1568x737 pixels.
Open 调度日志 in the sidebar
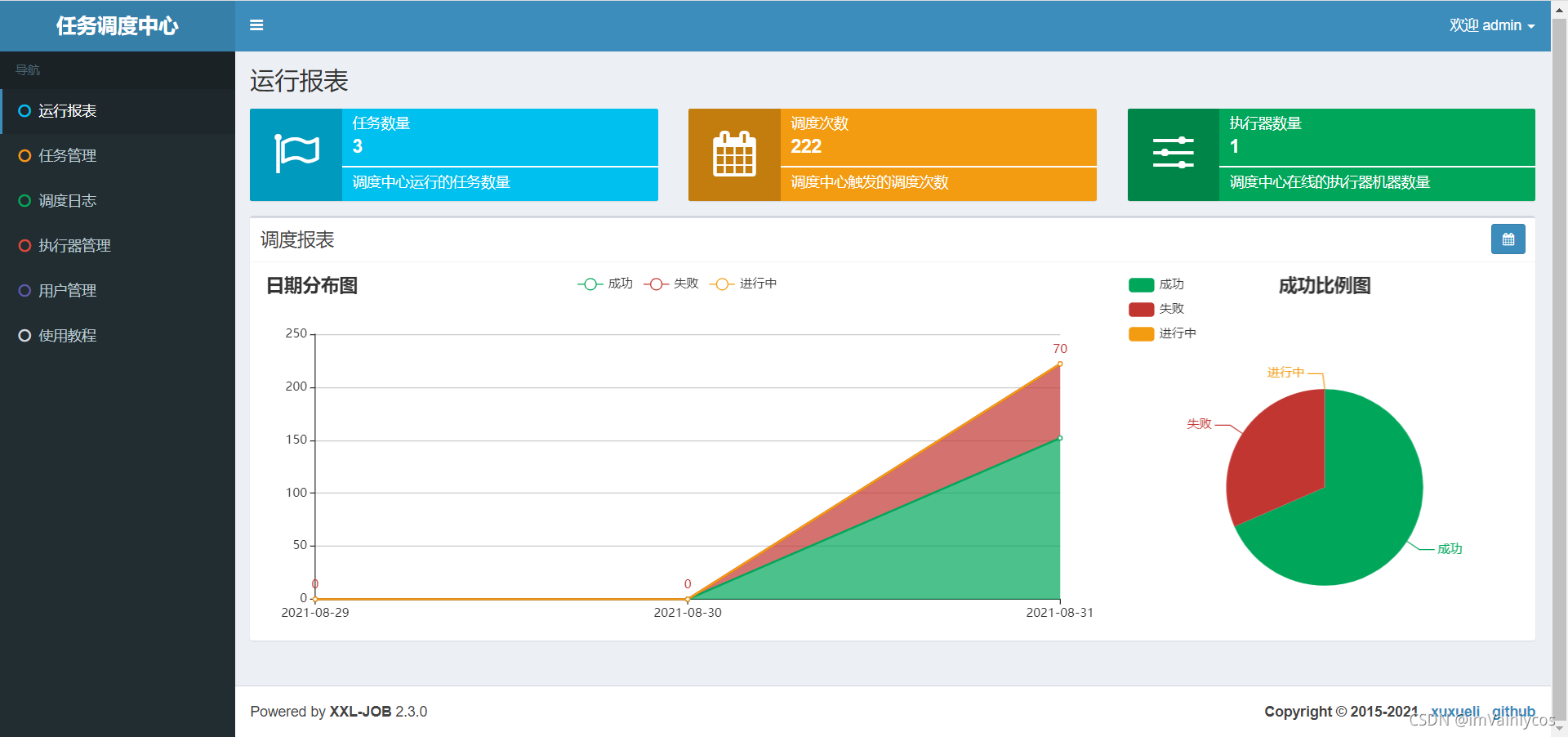[x=118, y=201]
